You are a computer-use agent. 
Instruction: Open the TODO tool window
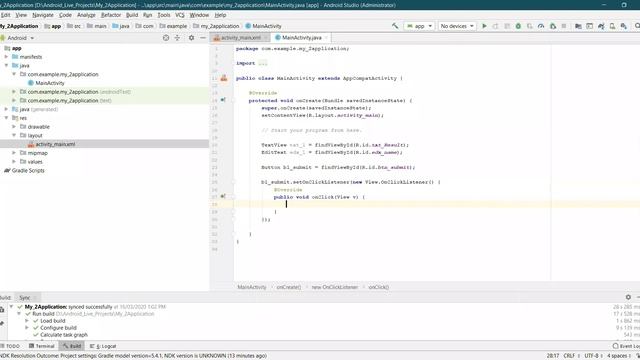point(10,346)
